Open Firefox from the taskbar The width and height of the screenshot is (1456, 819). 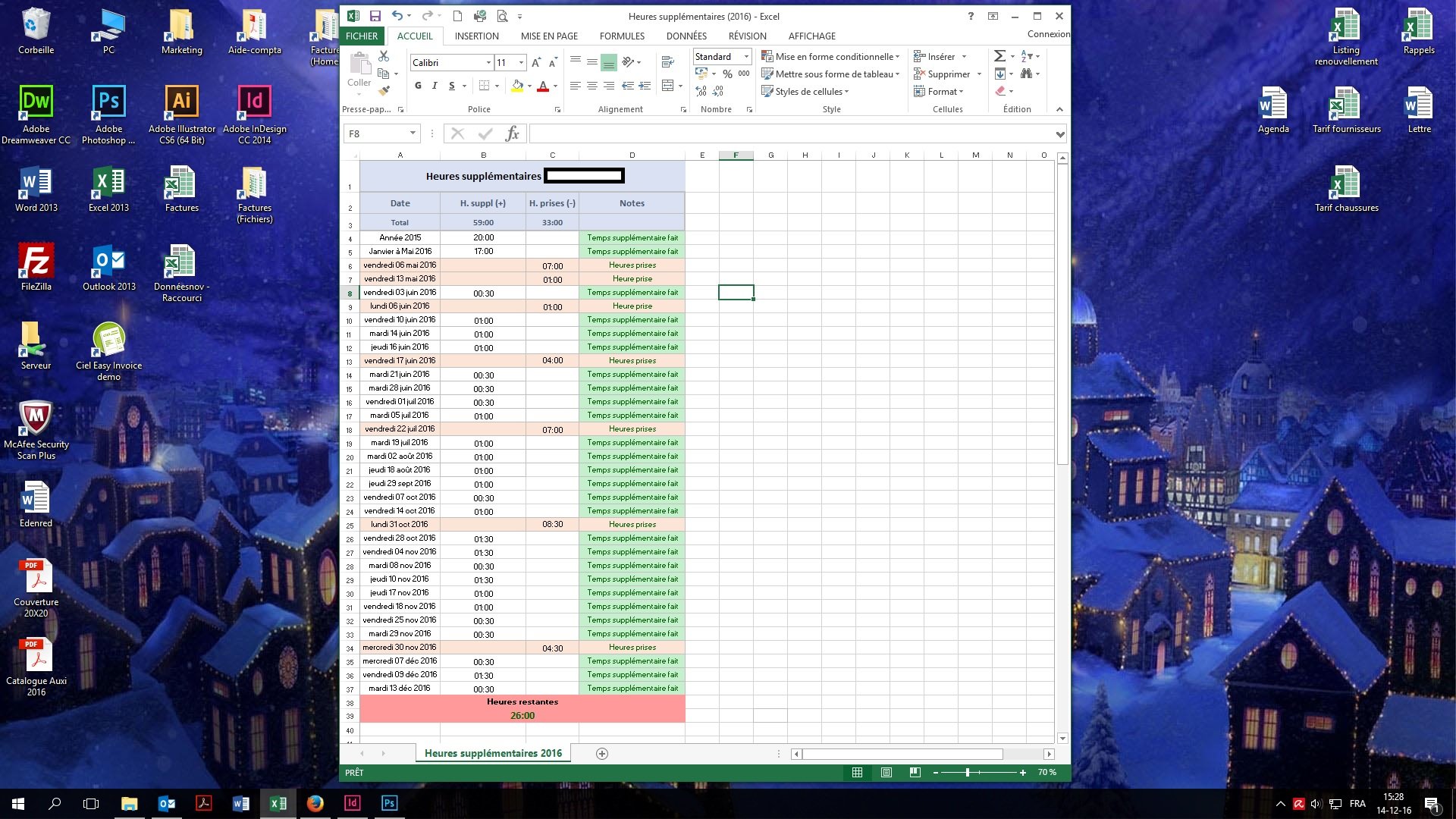tap(315, 803)
